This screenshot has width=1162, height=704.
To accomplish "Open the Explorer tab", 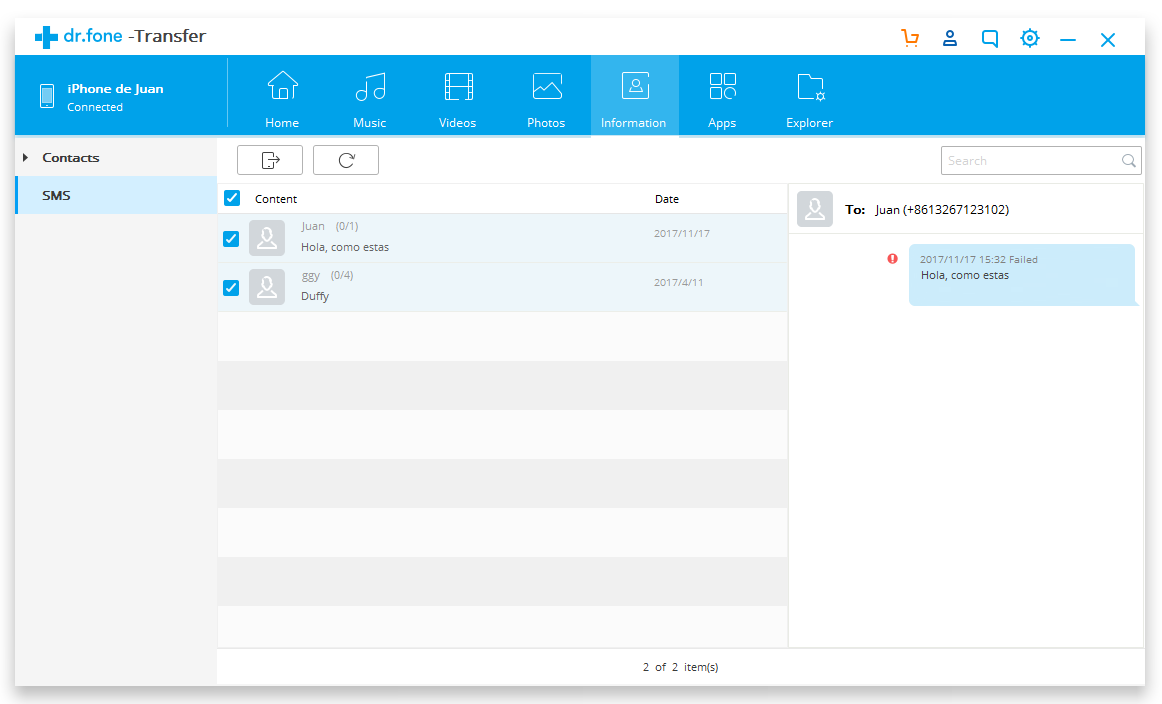I will (809, 99).
